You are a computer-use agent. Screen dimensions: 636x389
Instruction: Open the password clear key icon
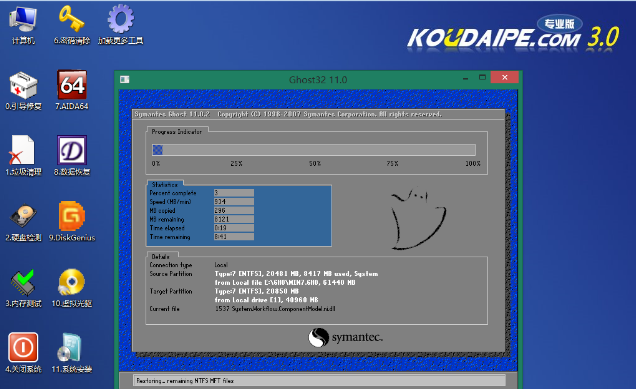point(71,19)
